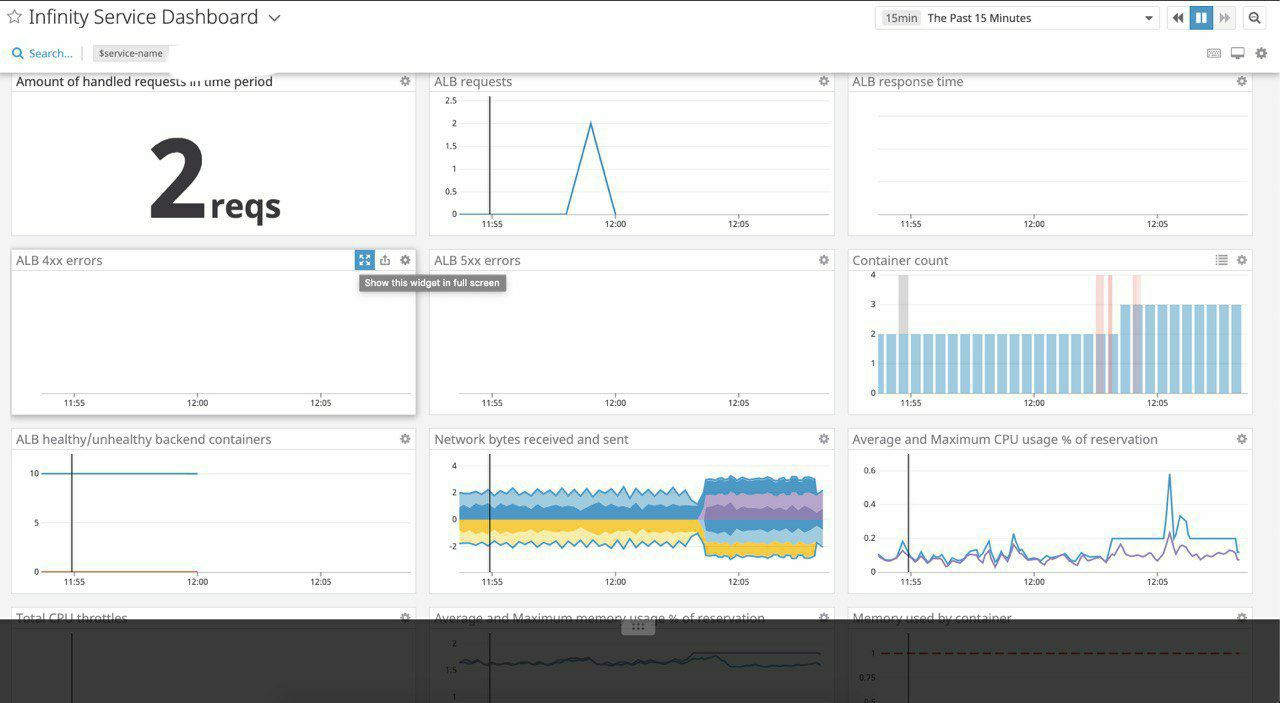
Task: Open settings gear for ALB requests widget
Action: 823,81
